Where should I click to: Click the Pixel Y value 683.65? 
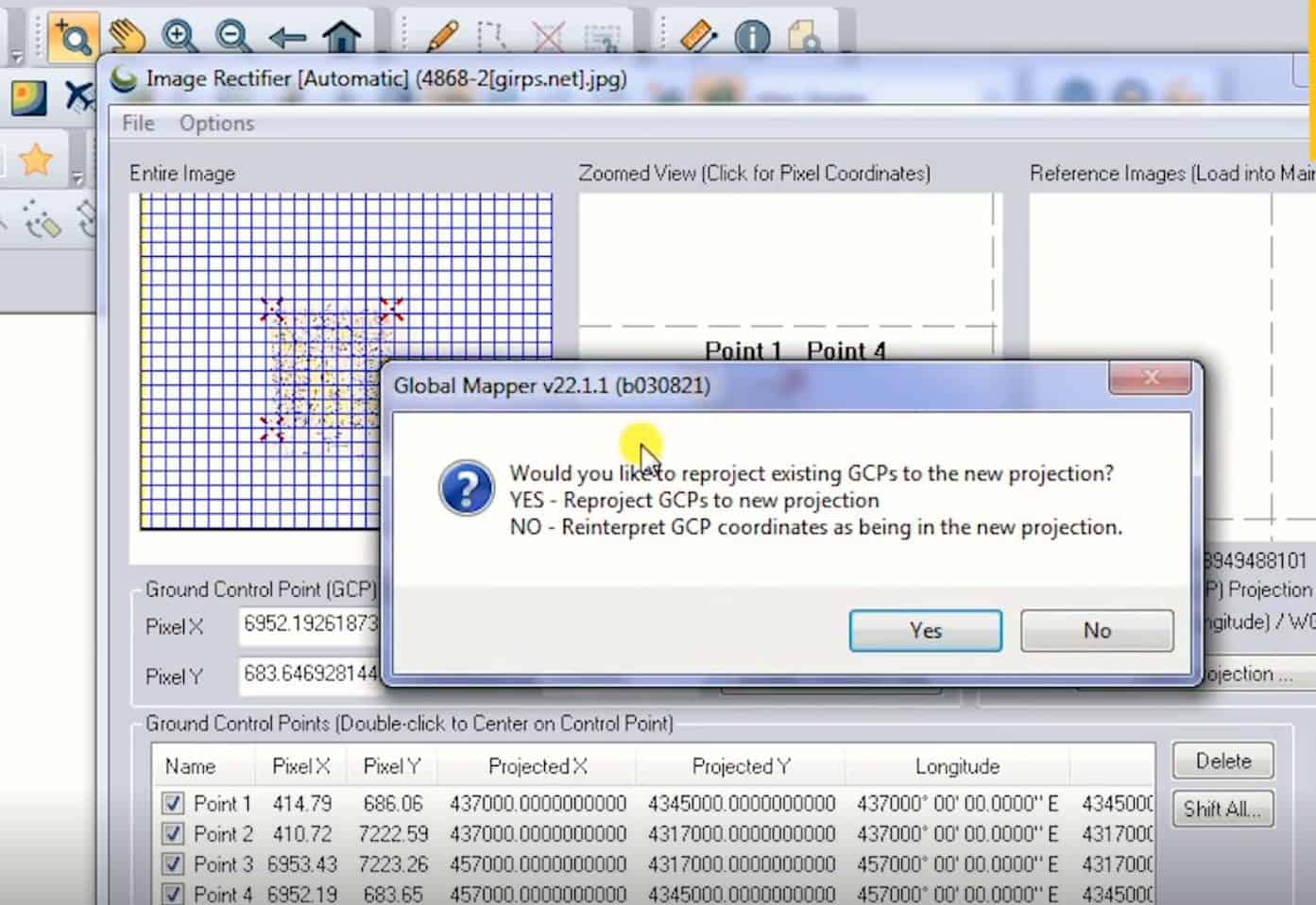point(393,894)
